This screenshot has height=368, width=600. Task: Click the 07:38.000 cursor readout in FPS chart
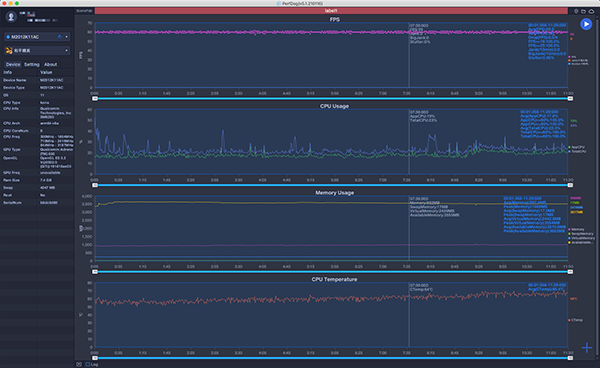point(419,26)
